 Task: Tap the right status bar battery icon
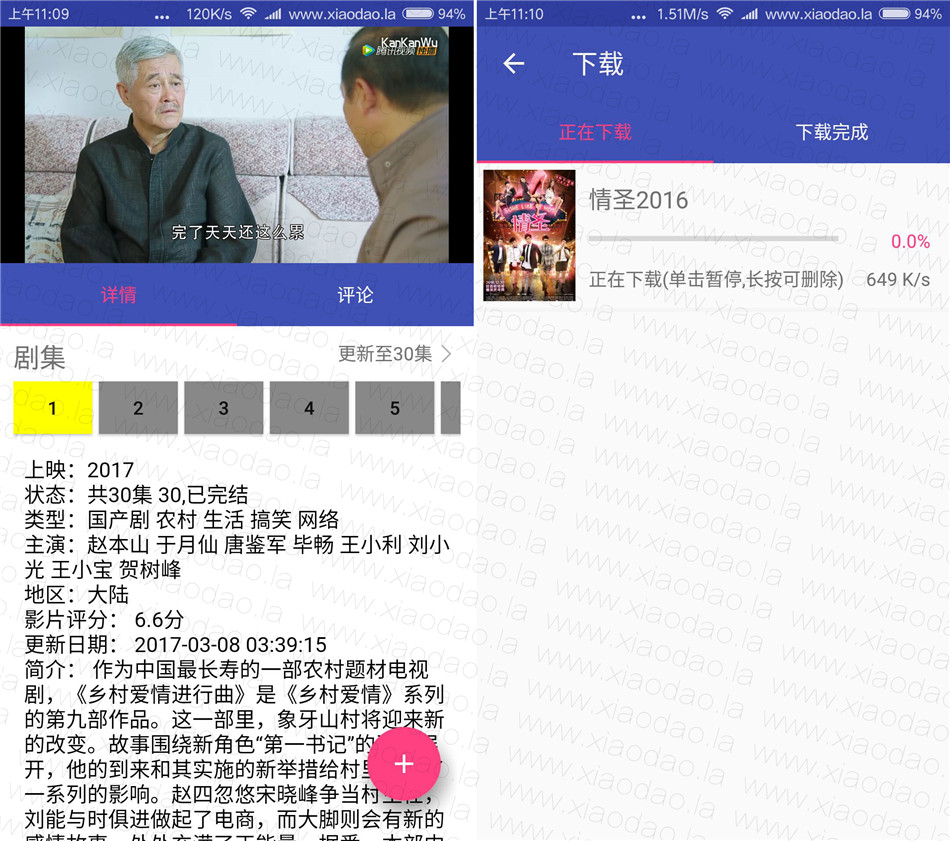(x=895, y=13)
